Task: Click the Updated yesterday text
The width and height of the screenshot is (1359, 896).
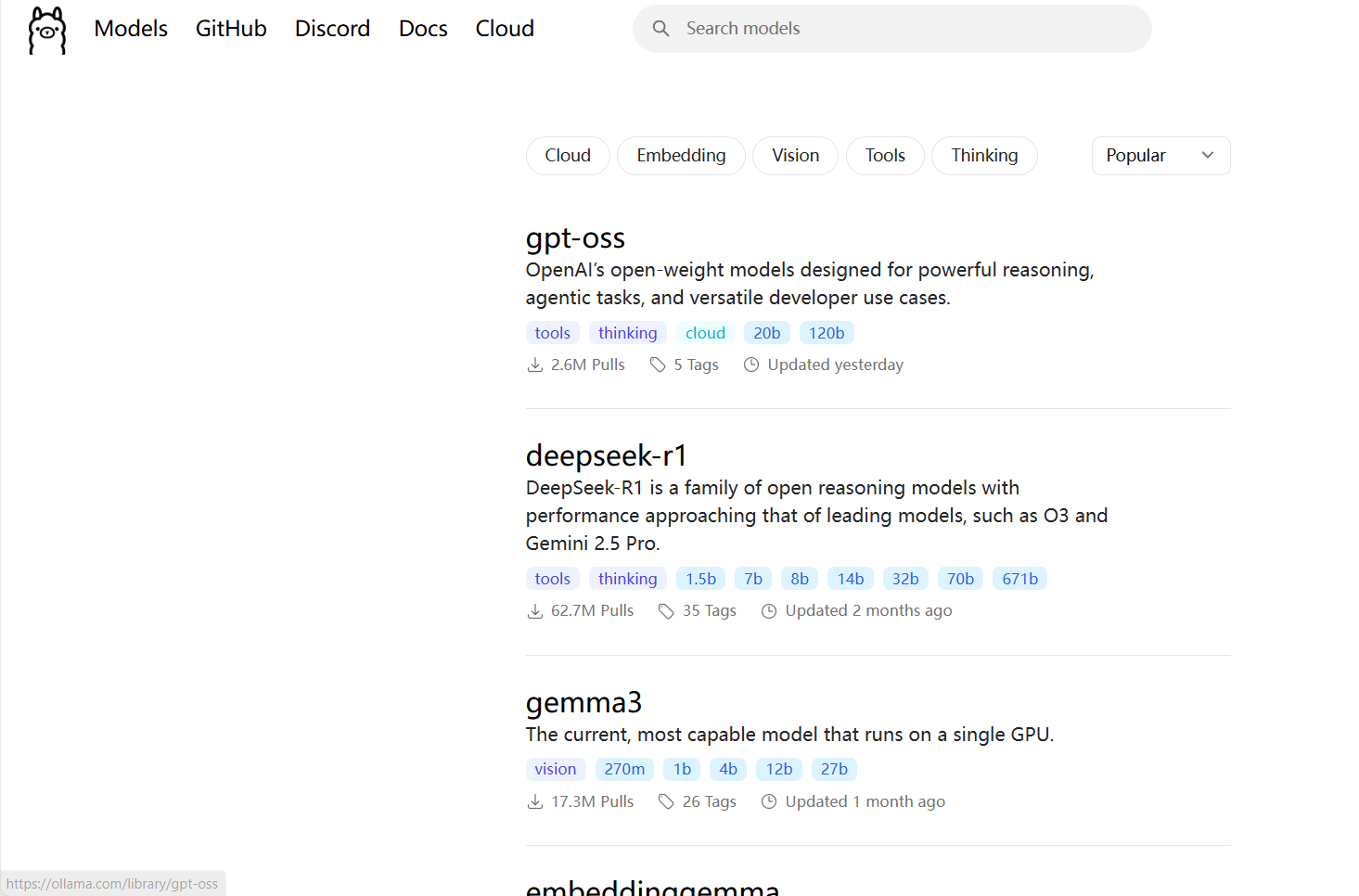Action: tap(835, 365)
